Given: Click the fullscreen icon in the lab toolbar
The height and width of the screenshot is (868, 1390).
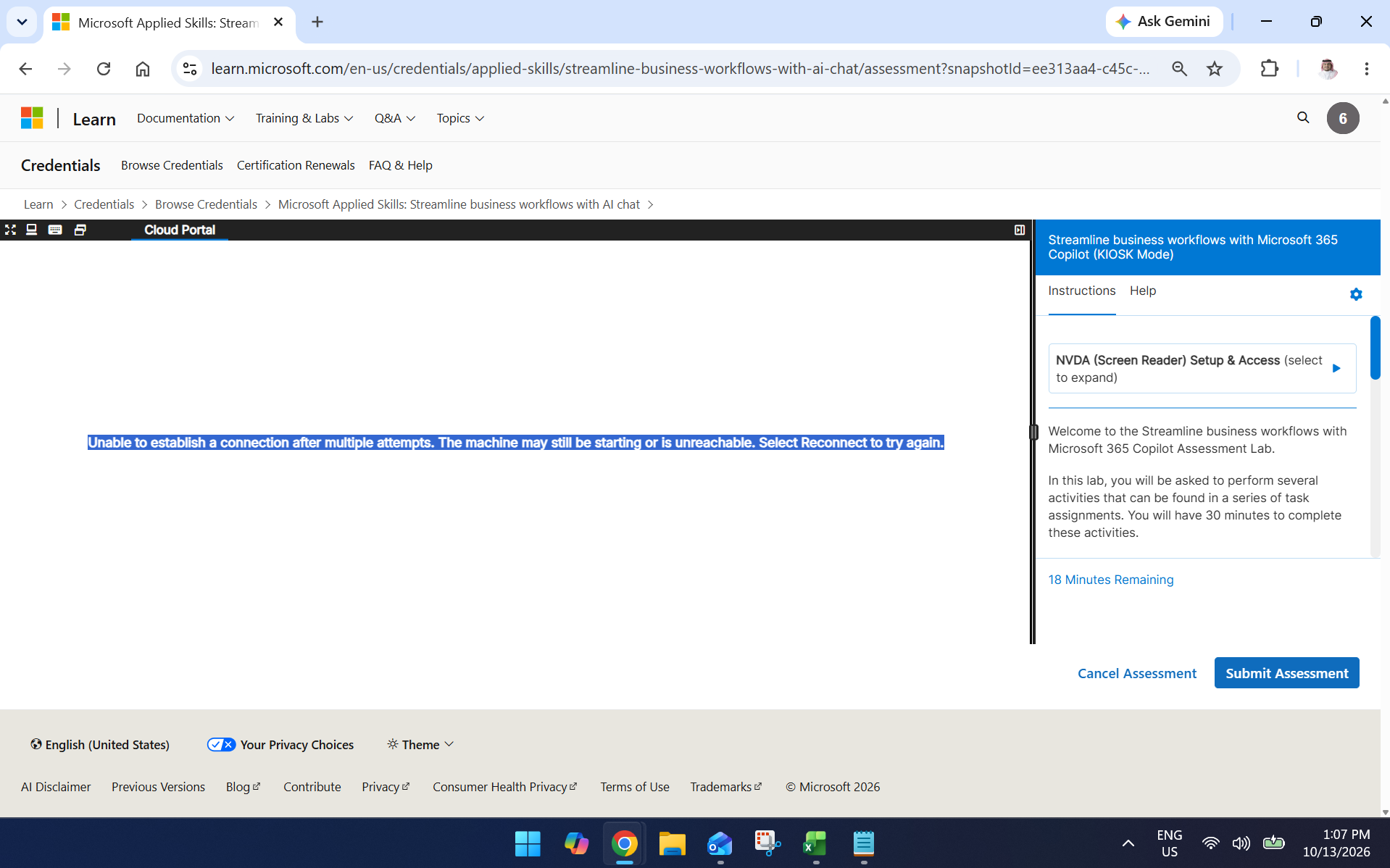Looking at the screenshot, I should (10, 230).
